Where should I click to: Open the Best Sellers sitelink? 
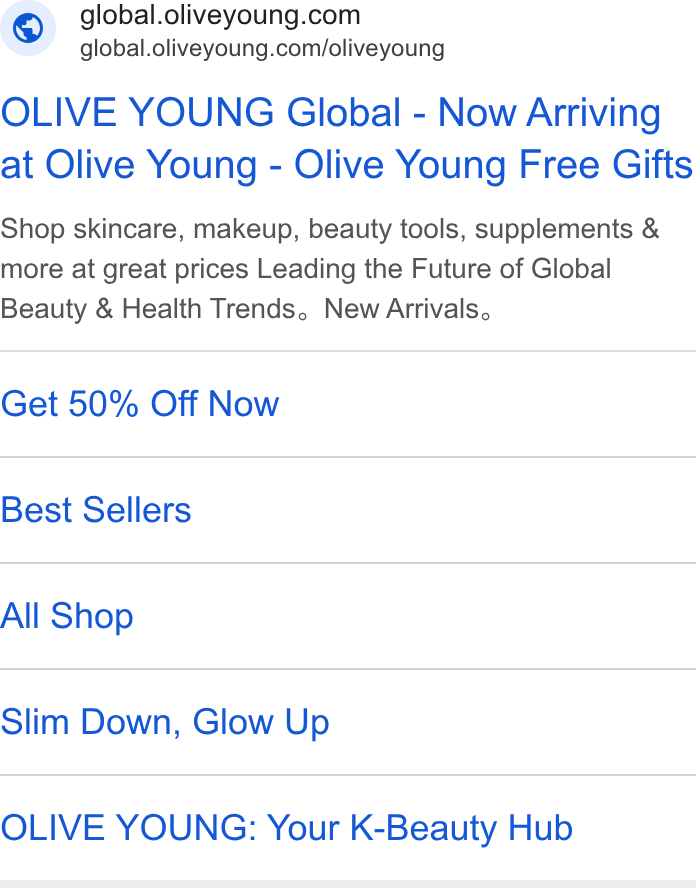pyautogui.click(x=96, y=510)
